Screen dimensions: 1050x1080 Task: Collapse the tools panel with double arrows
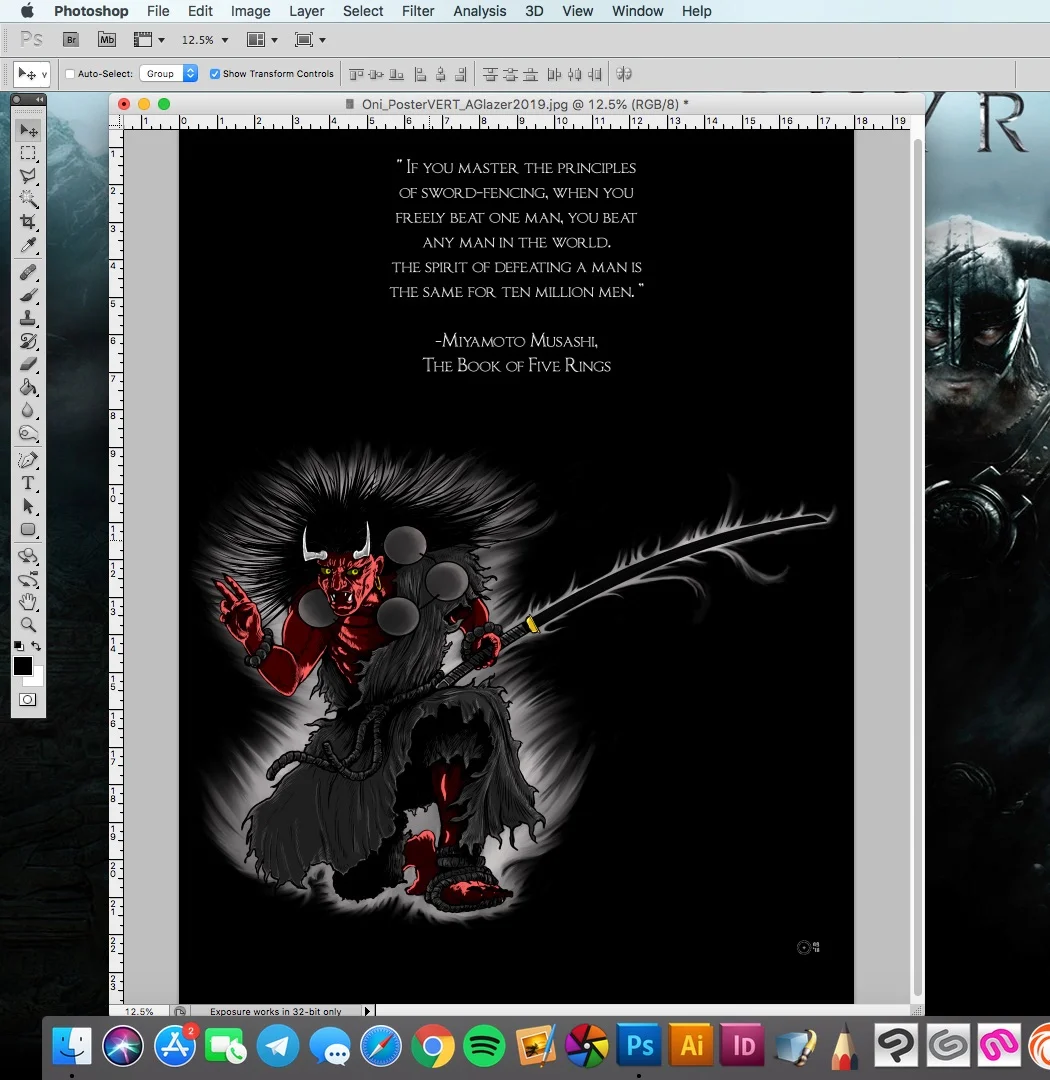tap(39, 100)
